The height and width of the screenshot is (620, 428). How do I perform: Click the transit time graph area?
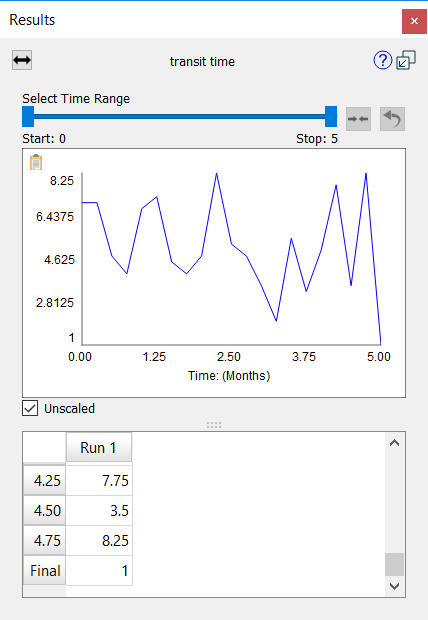231,259
